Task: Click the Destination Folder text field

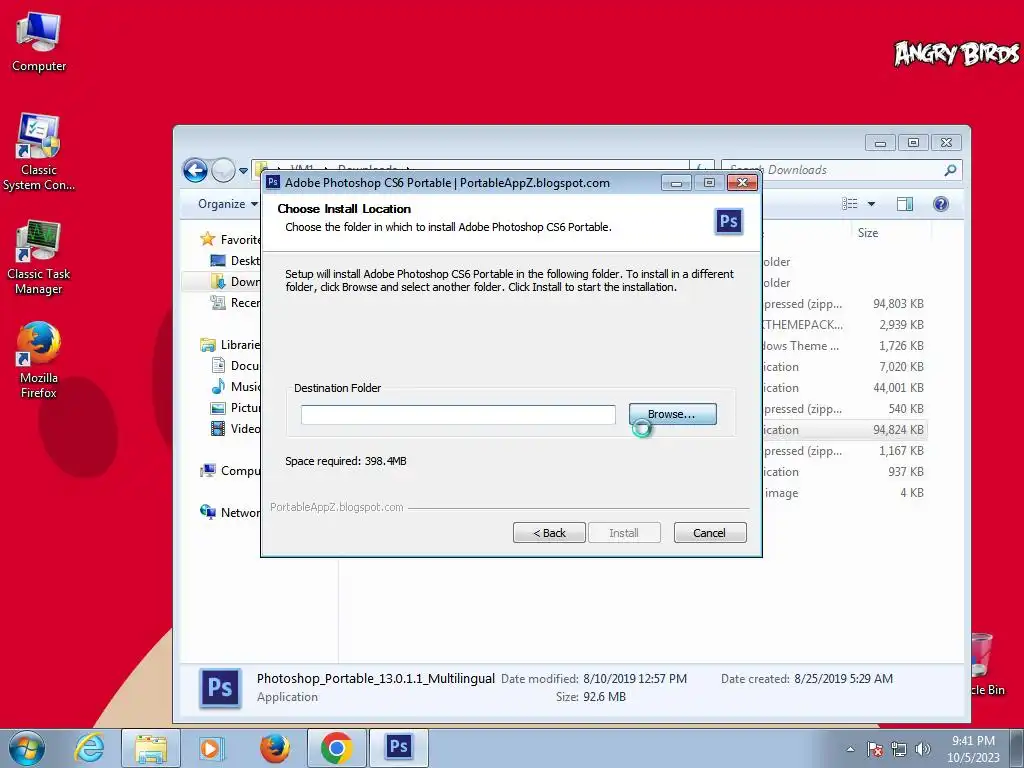Action: (x=458, y=415)
